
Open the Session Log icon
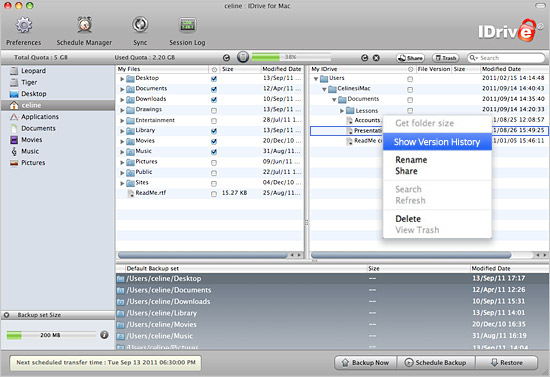pos(187,25)
